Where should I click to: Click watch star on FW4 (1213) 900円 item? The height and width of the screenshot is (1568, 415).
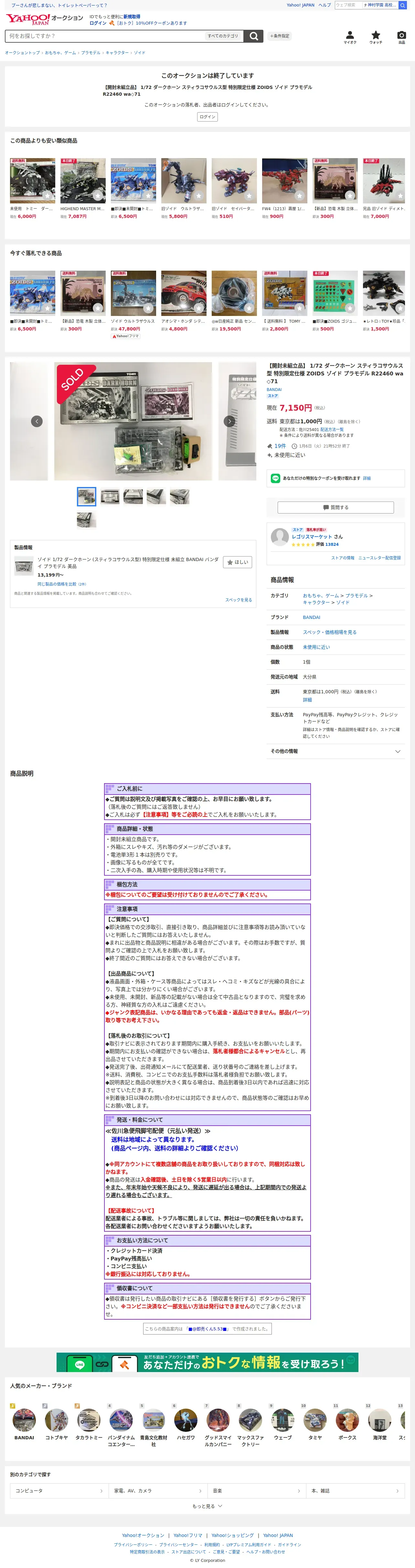300,196
